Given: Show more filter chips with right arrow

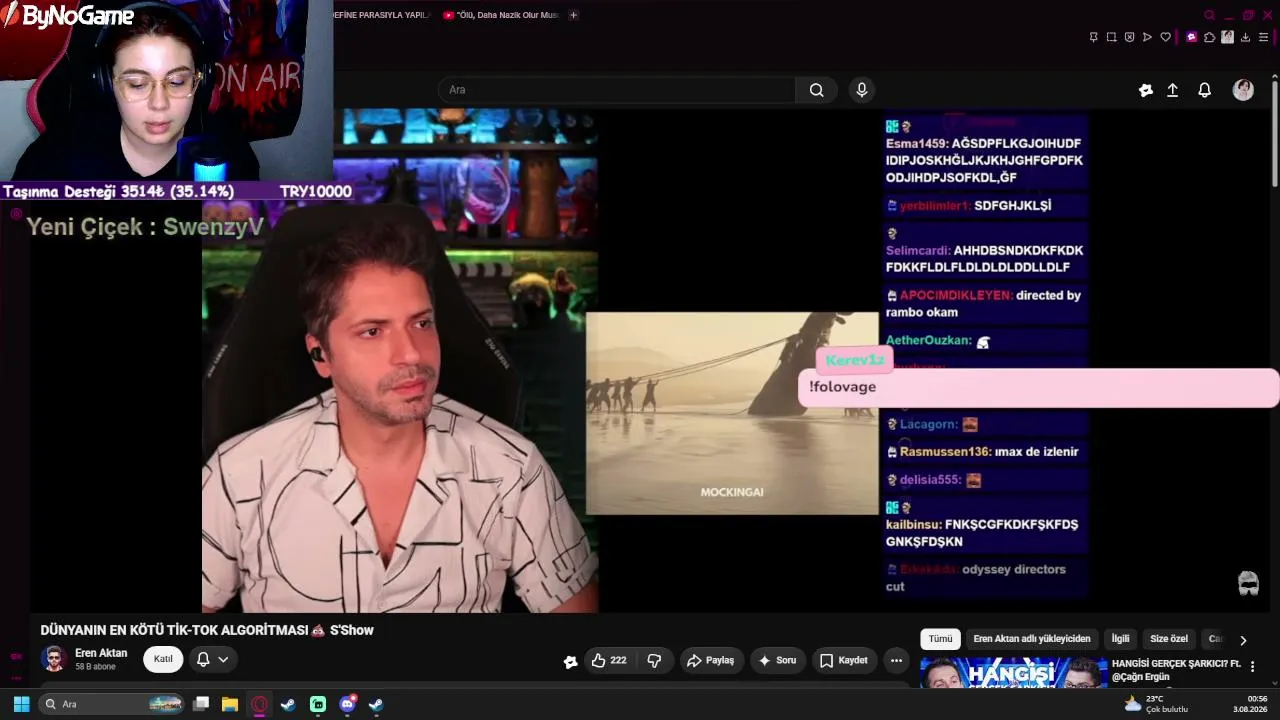Looking at the screenshot, I should coord(1243,640).
